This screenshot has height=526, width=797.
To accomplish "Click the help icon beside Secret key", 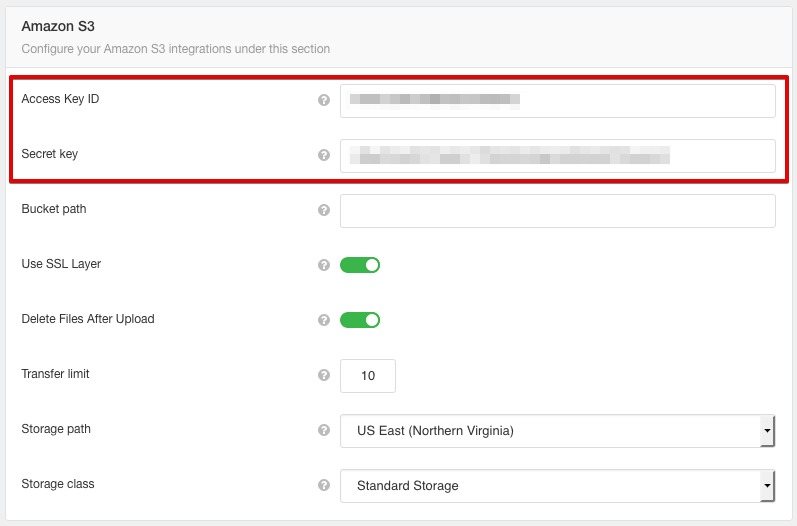I will point(324,155).
